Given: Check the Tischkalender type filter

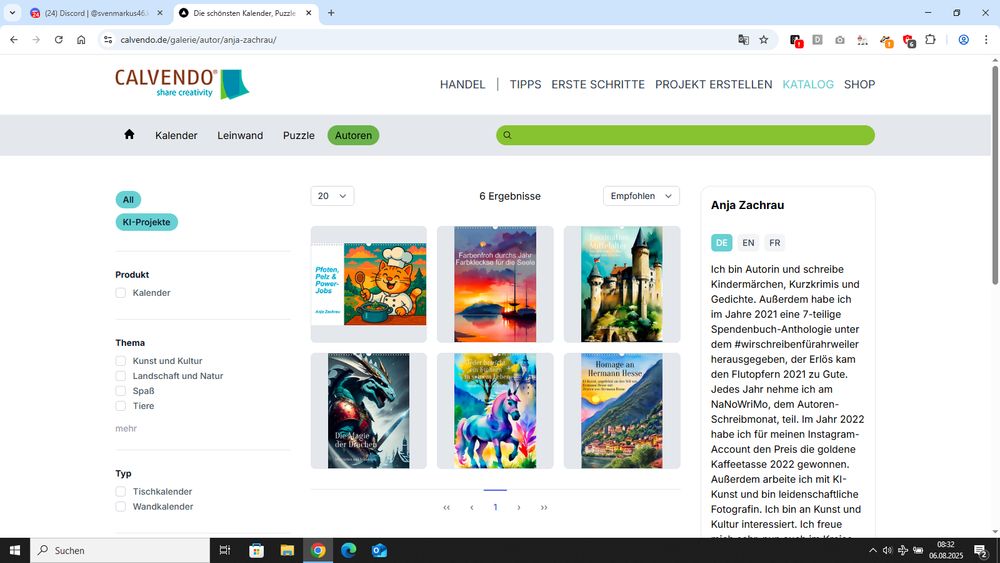Looking at the screenshot, I should (x=121, y=492).
